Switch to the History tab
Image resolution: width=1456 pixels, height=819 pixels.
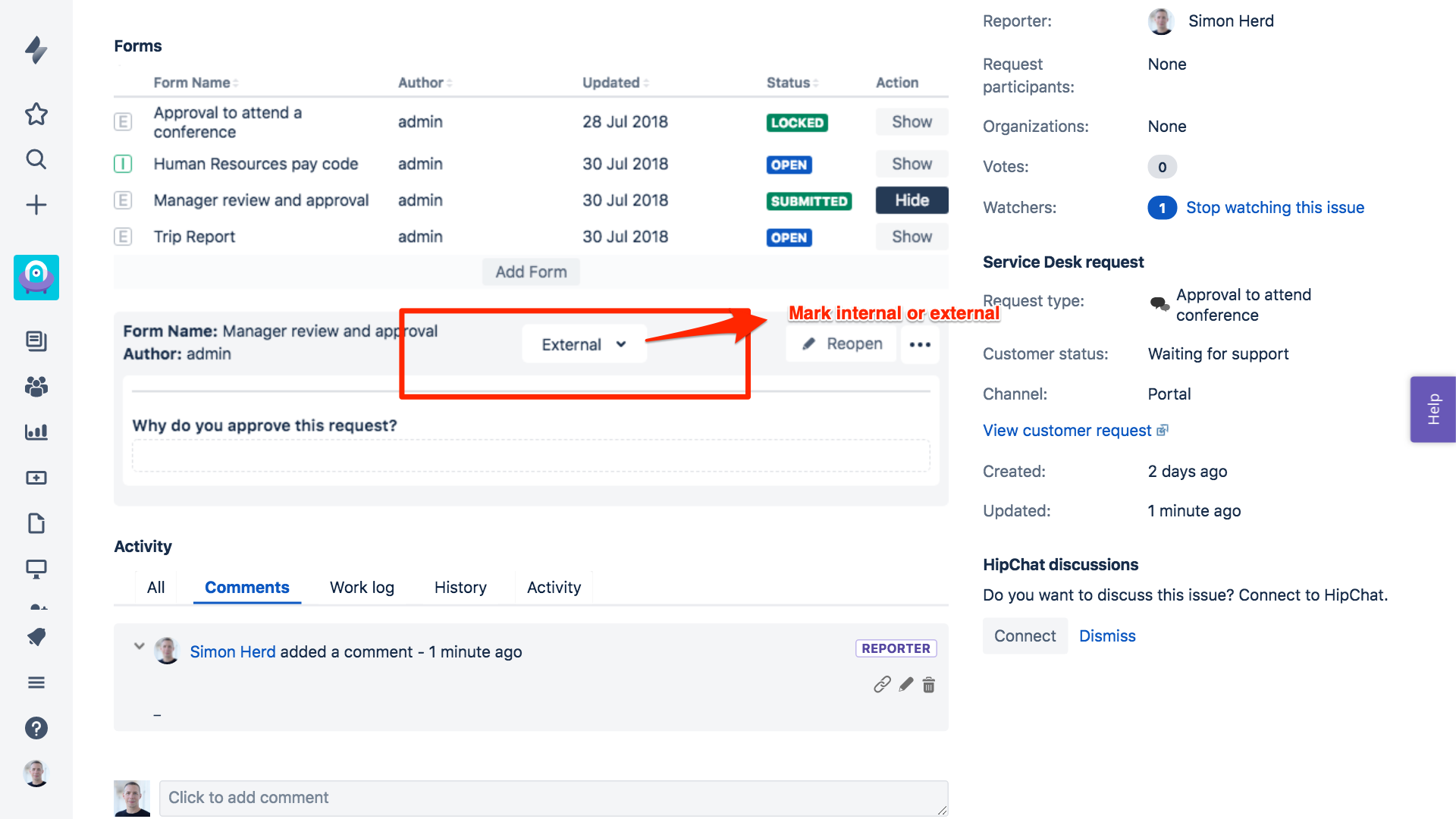[x=460, y=588]
